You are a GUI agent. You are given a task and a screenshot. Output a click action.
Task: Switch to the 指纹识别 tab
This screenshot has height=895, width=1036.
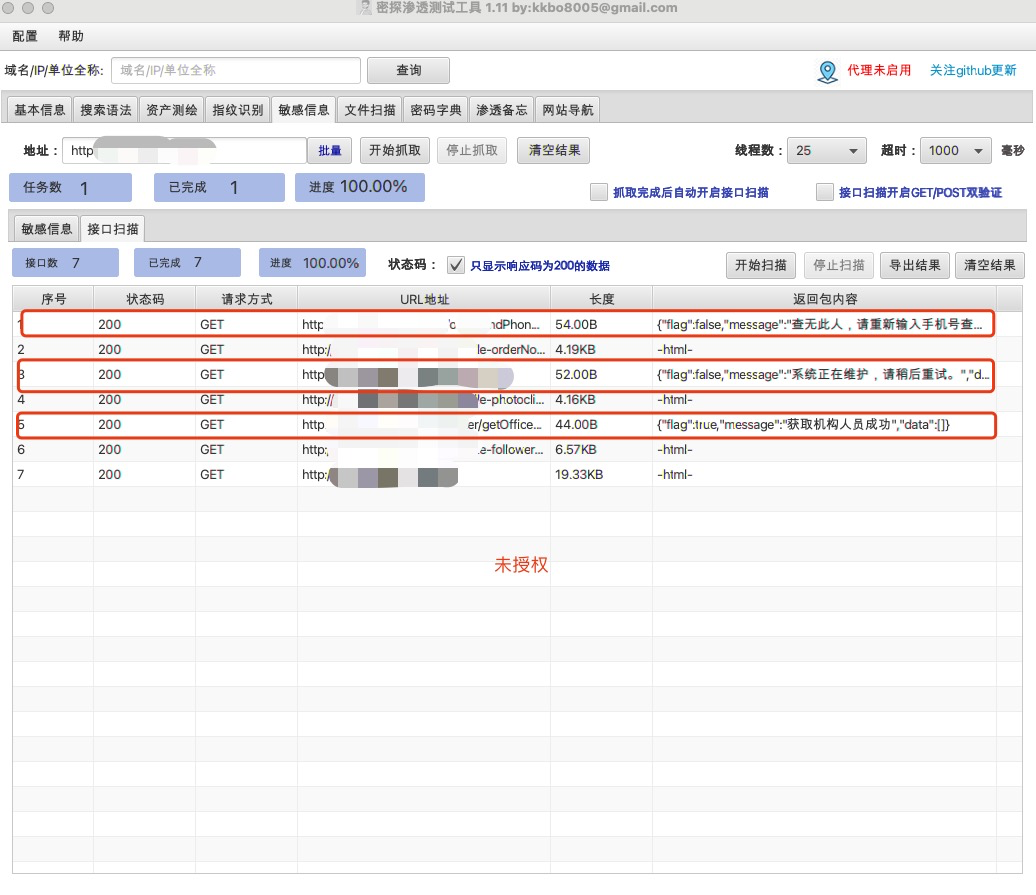(238, 110)
